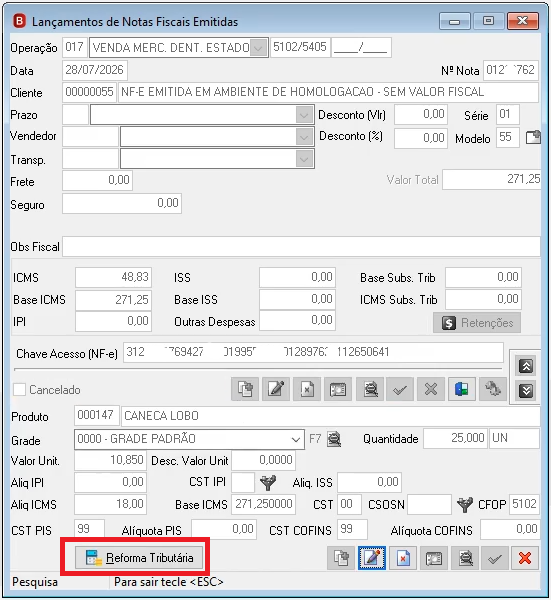The height and width of the screenshot is (600, 551).
Task: Click the Alíquota COFINS field
Action: [510, 530]
